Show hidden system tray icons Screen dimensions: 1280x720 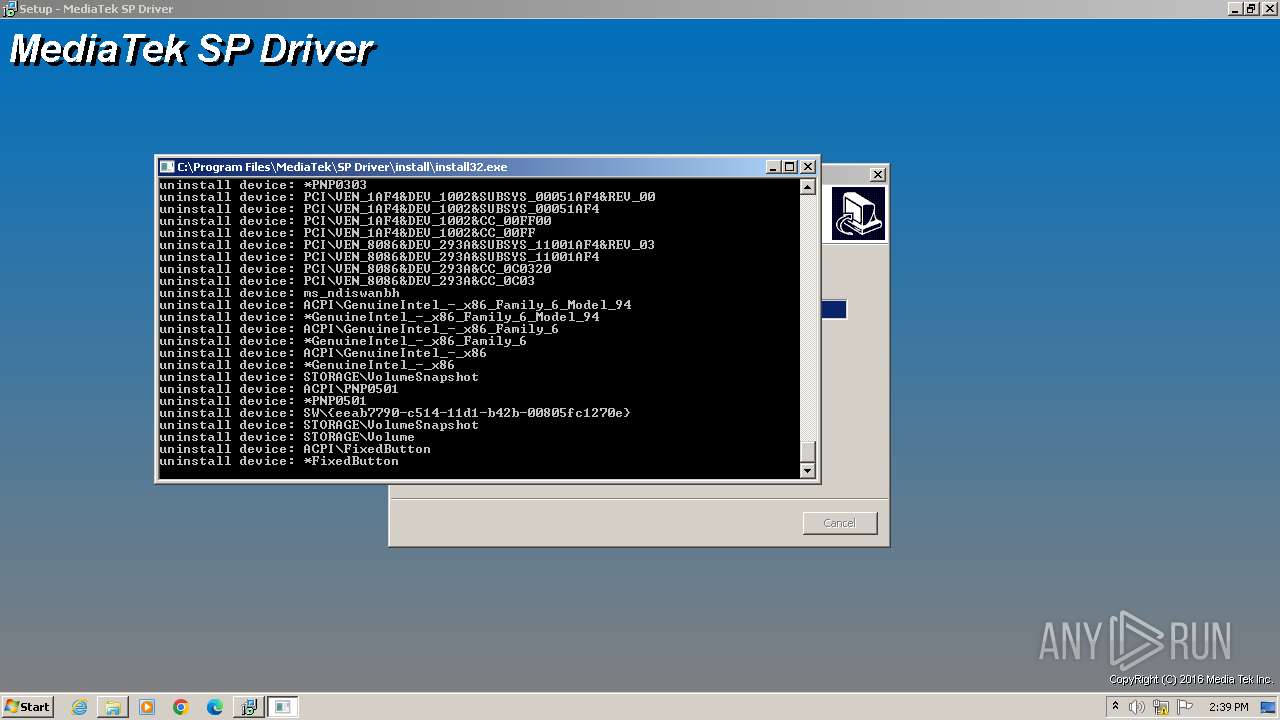1114,707
